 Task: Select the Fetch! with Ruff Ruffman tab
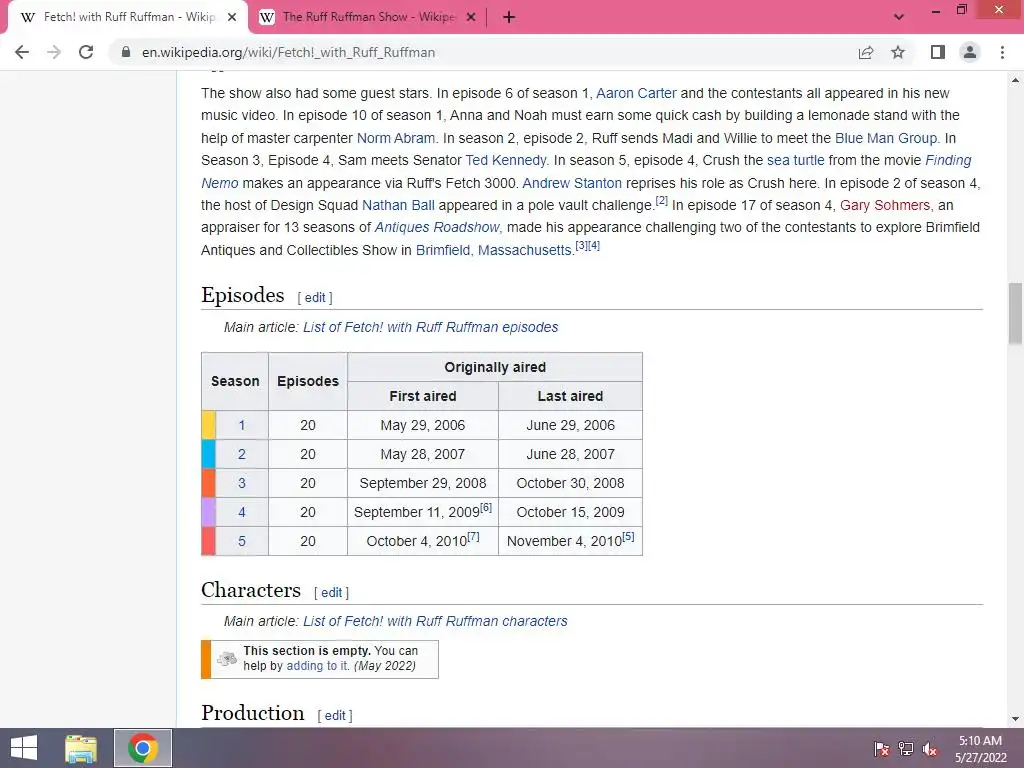pyautogui.click(x=128, y=18)
